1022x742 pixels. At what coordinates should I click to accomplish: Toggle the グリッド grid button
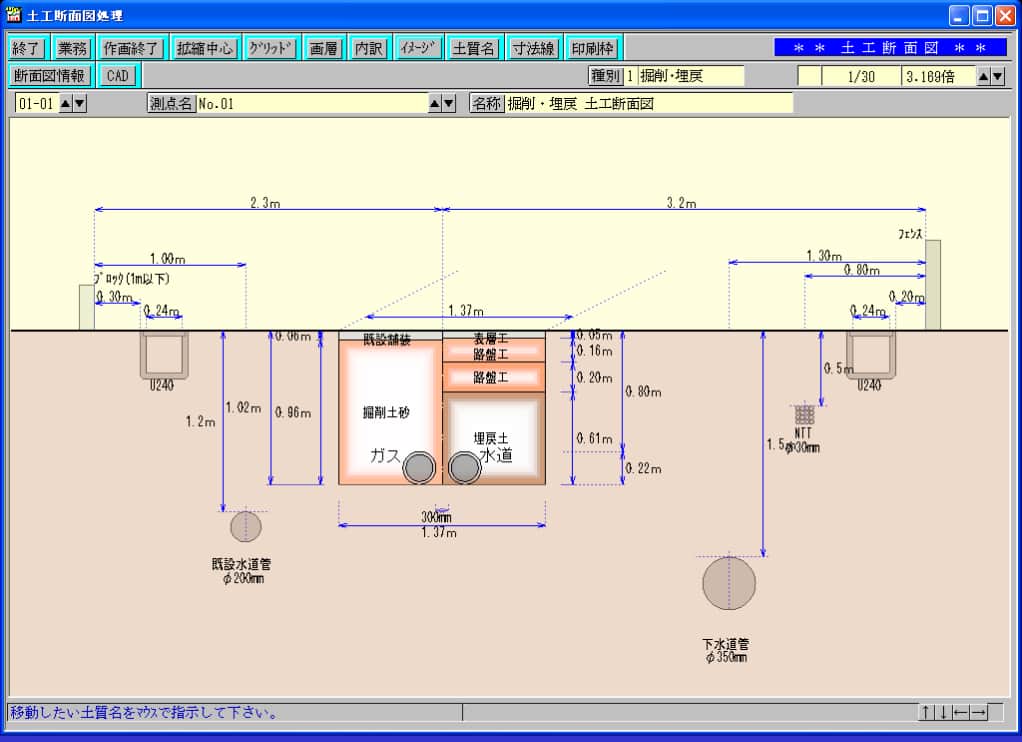272,48
